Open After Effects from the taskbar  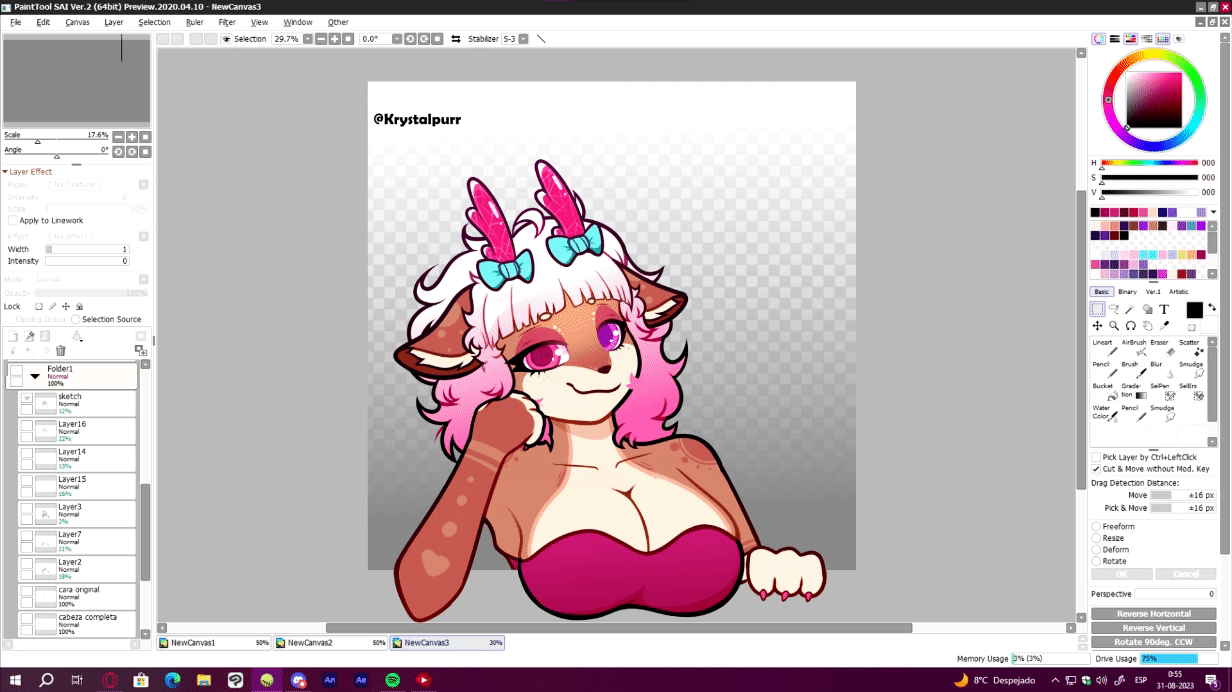[x=361, y=680]
